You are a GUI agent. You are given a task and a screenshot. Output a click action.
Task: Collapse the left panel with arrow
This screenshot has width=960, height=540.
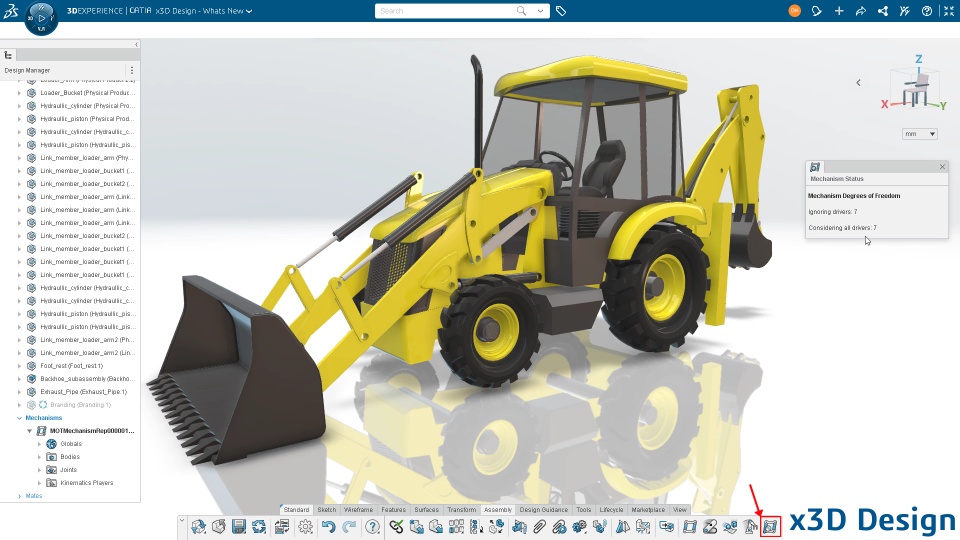point(136,44)
